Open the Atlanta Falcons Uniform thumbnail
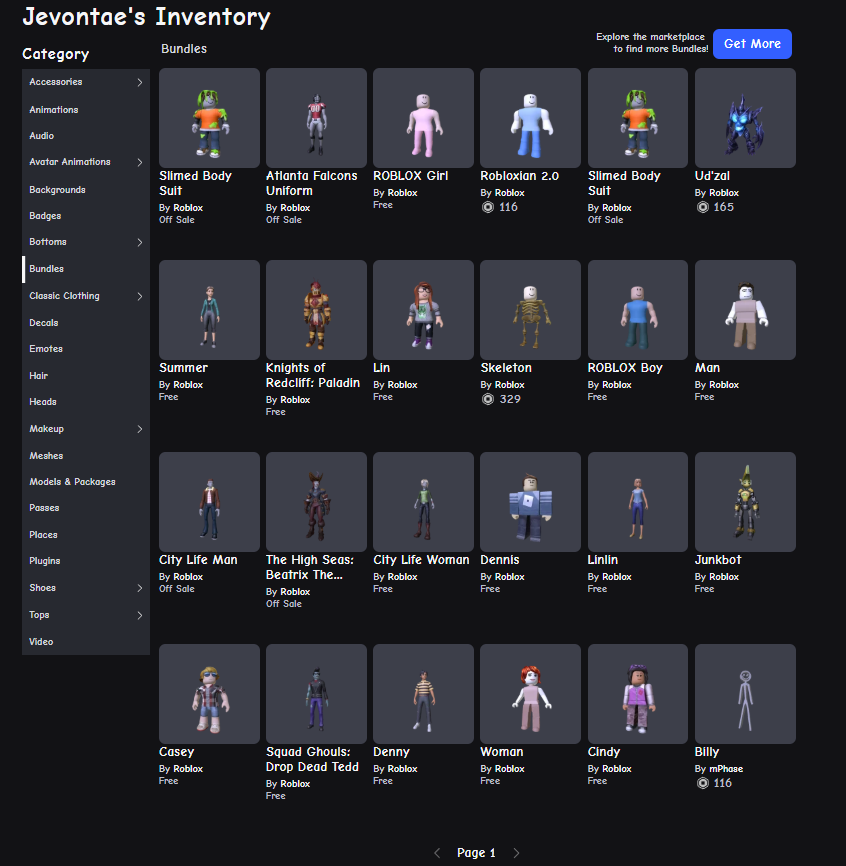The image size is (846, 866). [316, 118]
